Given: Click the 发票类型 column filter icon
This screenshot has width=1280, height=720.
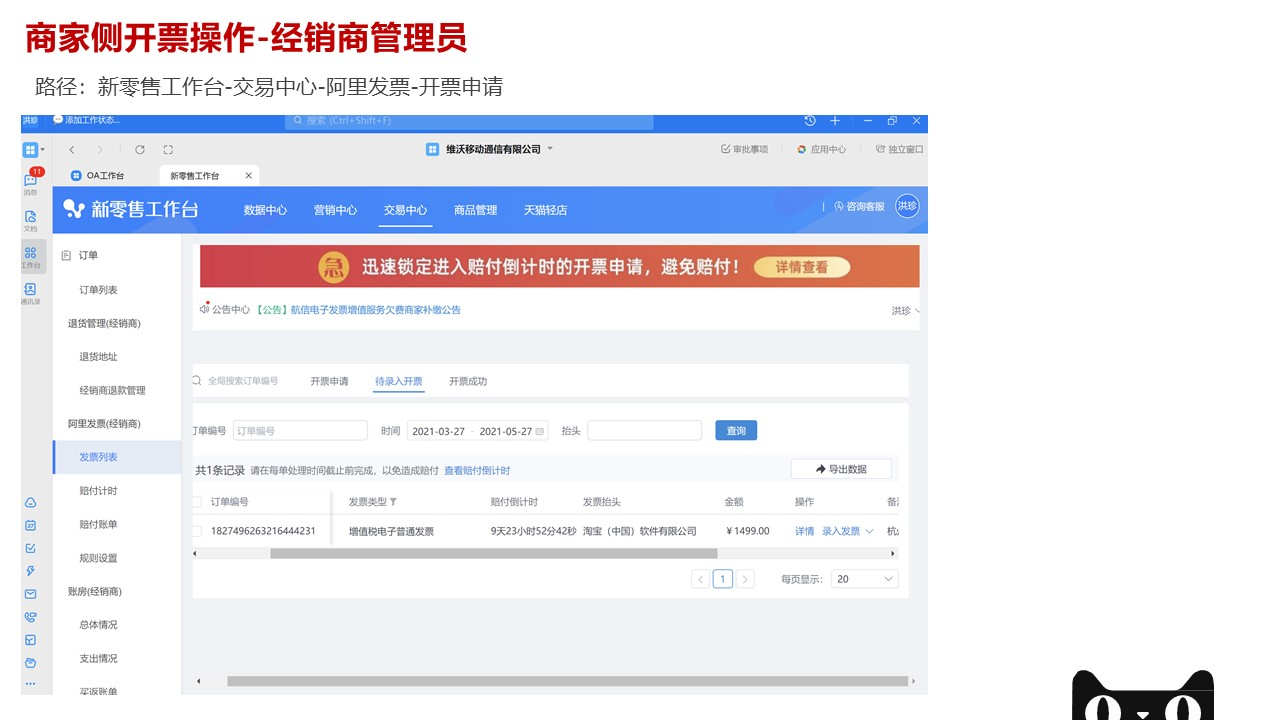Looking at the screenshot, I should (393, 502).
